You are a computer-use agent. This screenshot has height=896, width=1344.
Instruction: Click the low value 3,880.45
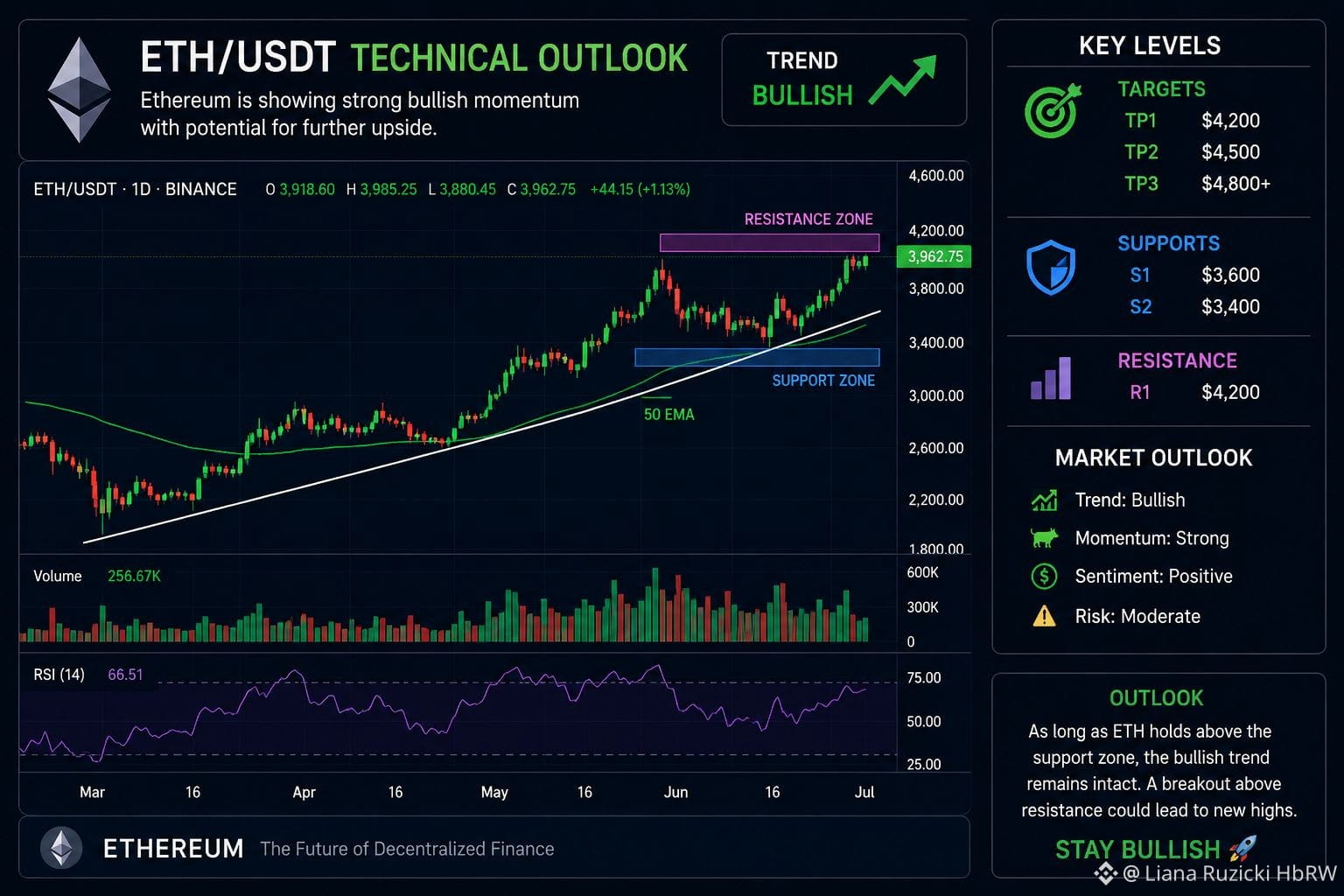pos(468,189)
